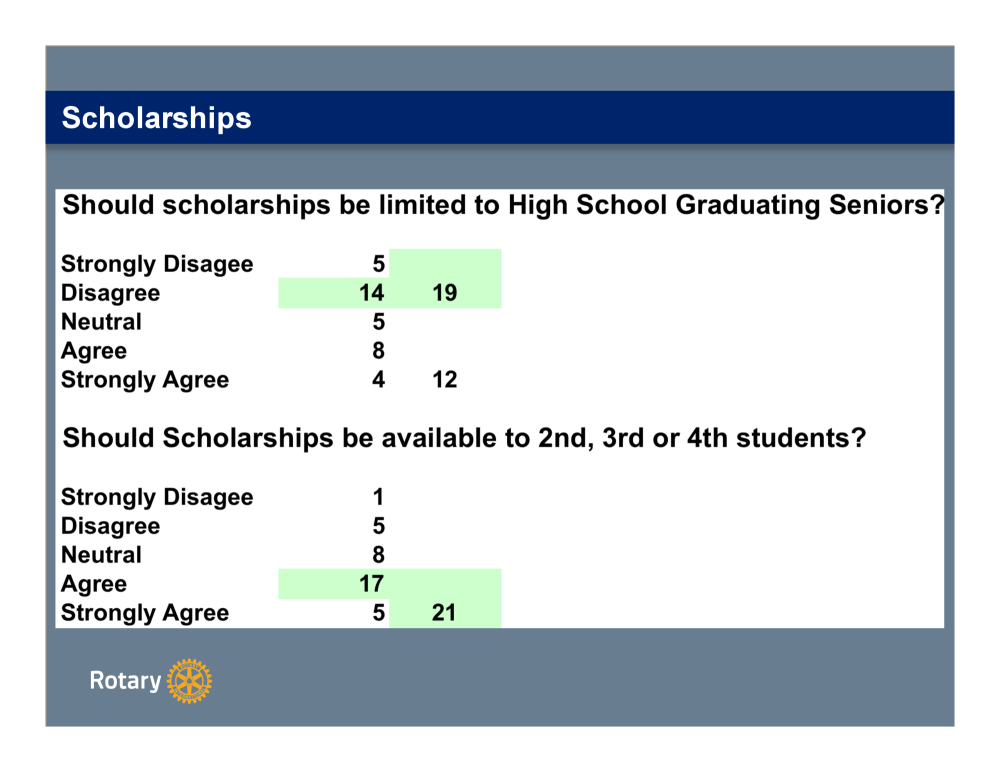This screenshot has width=1000, height=772.
Task: Select the Scholarships slide title
Action: point(156,118)
